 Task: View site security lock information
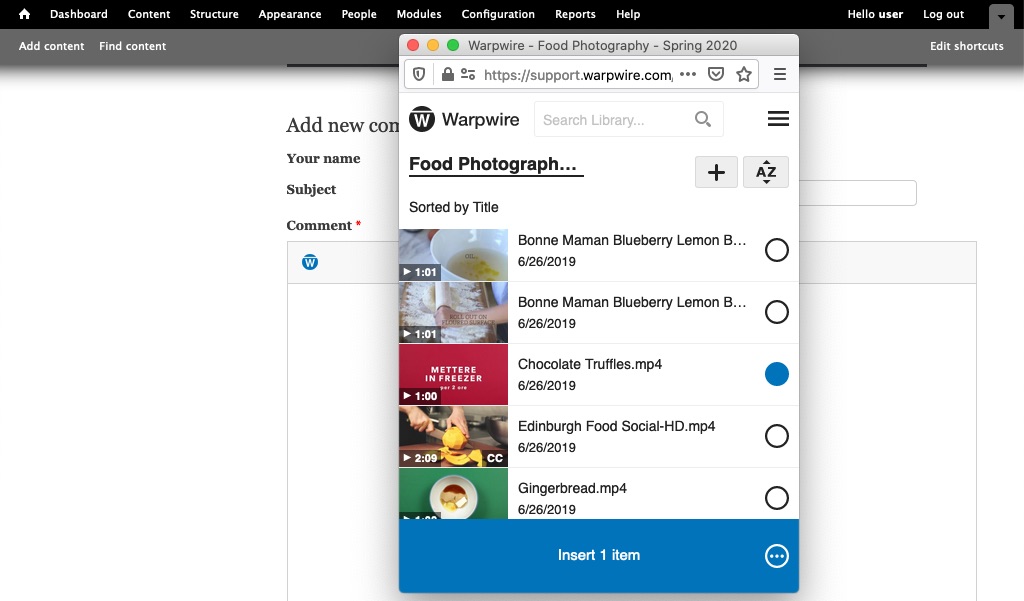tap(447, 74)
